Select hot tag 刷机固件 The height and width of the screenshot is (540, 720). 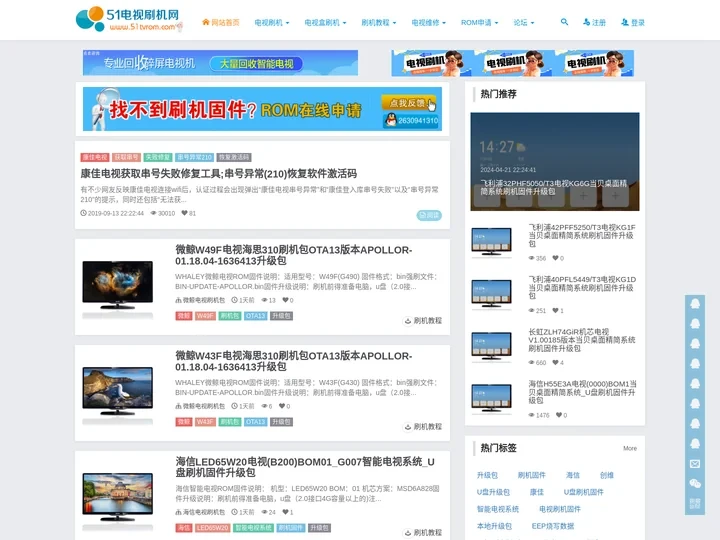click(x=532, y=475)
